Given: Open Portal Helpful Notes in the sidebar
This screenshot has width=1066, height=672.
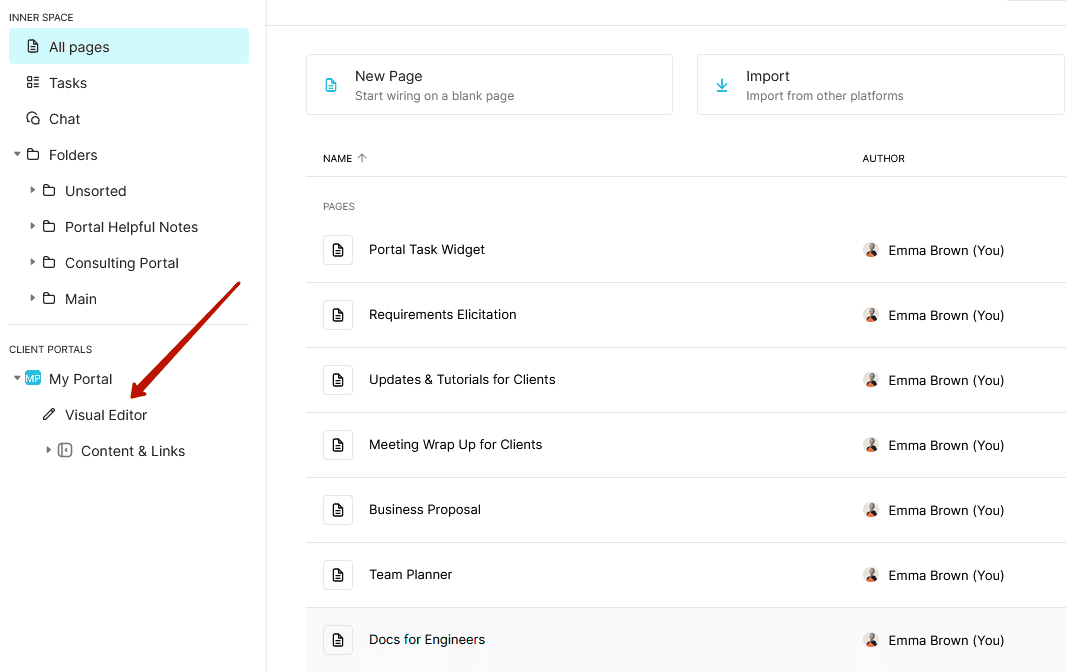Looking at the screenshot, I should 132,226.
